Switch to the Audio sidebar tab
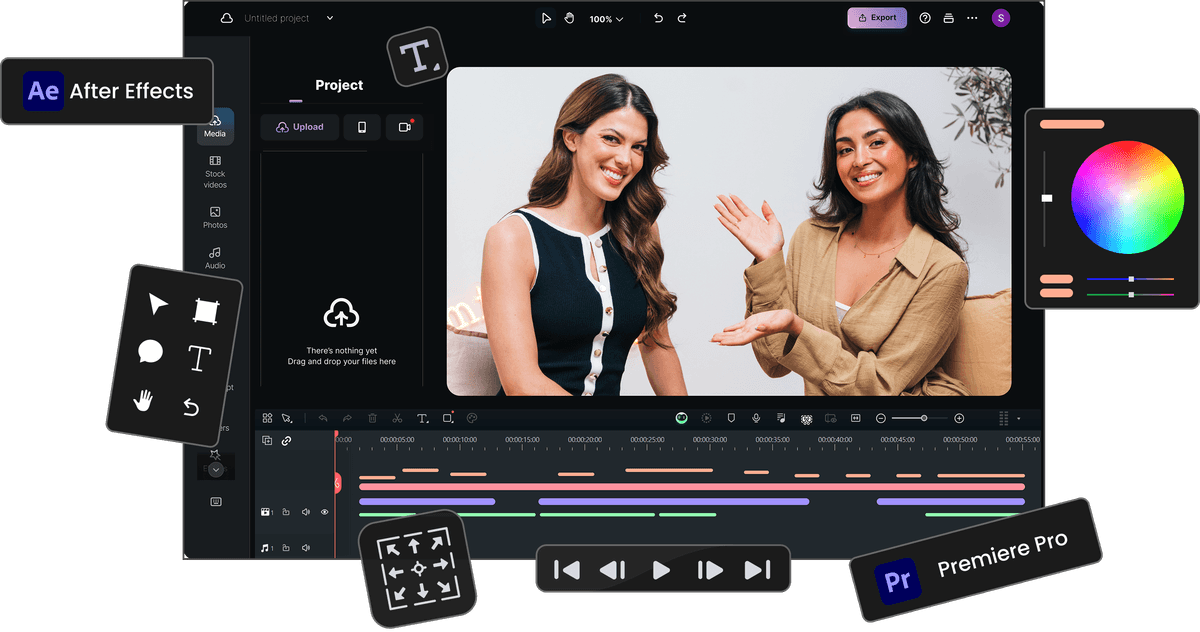Screen dimensions: 1200x632 [215, 258]
